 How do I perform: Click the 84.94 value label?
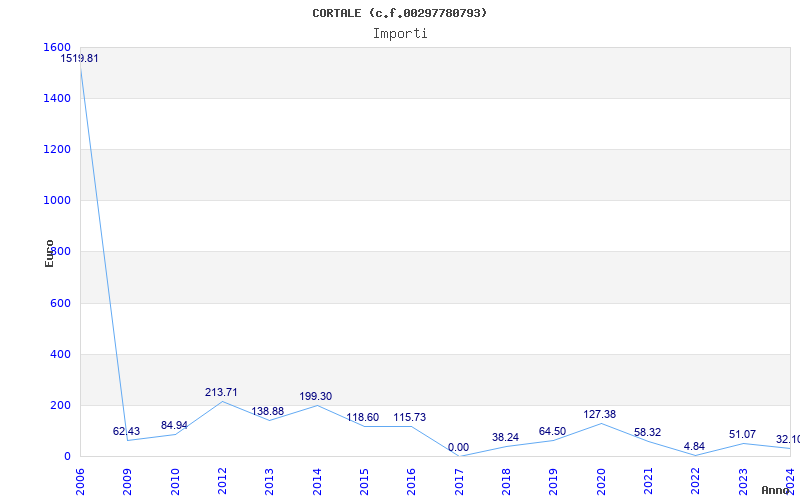click(174, 426)
